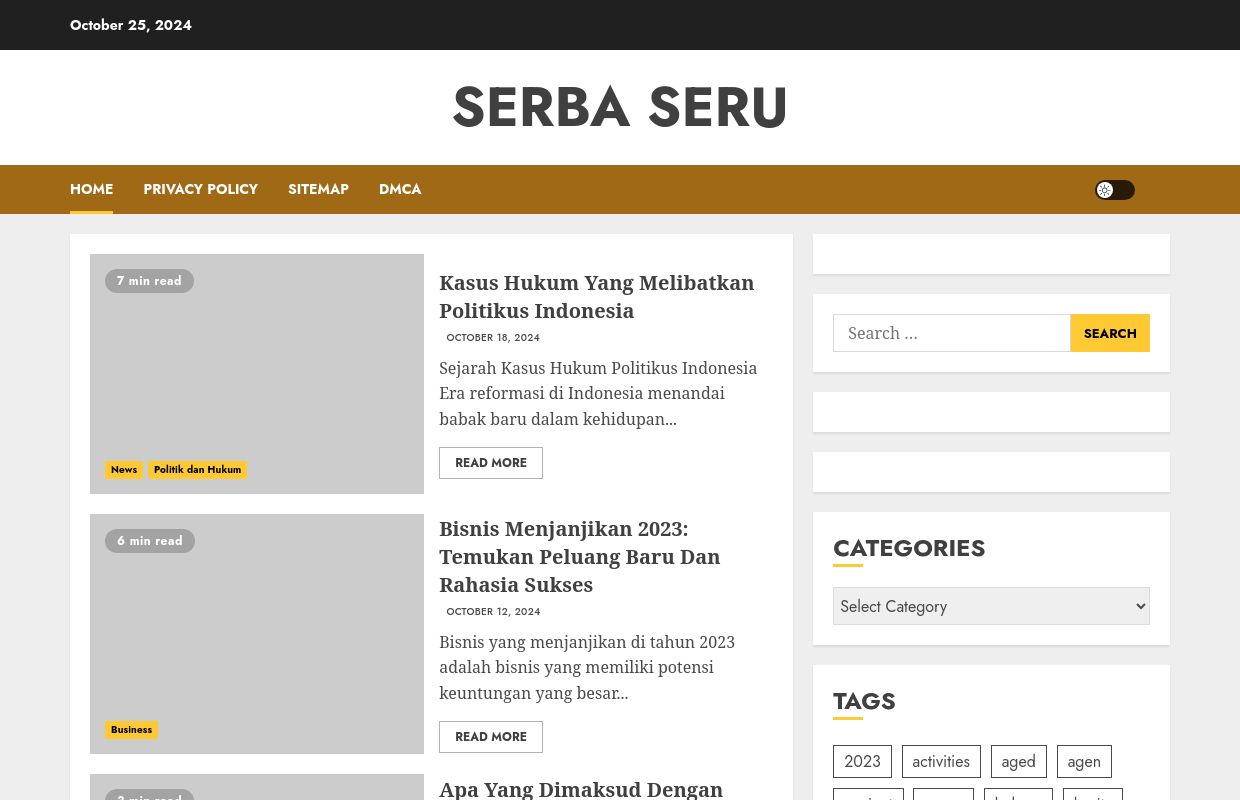Click READ MORE for Bisnis Menjanjikan article
The image size is (1240, 800).
[x=491, y=737]
